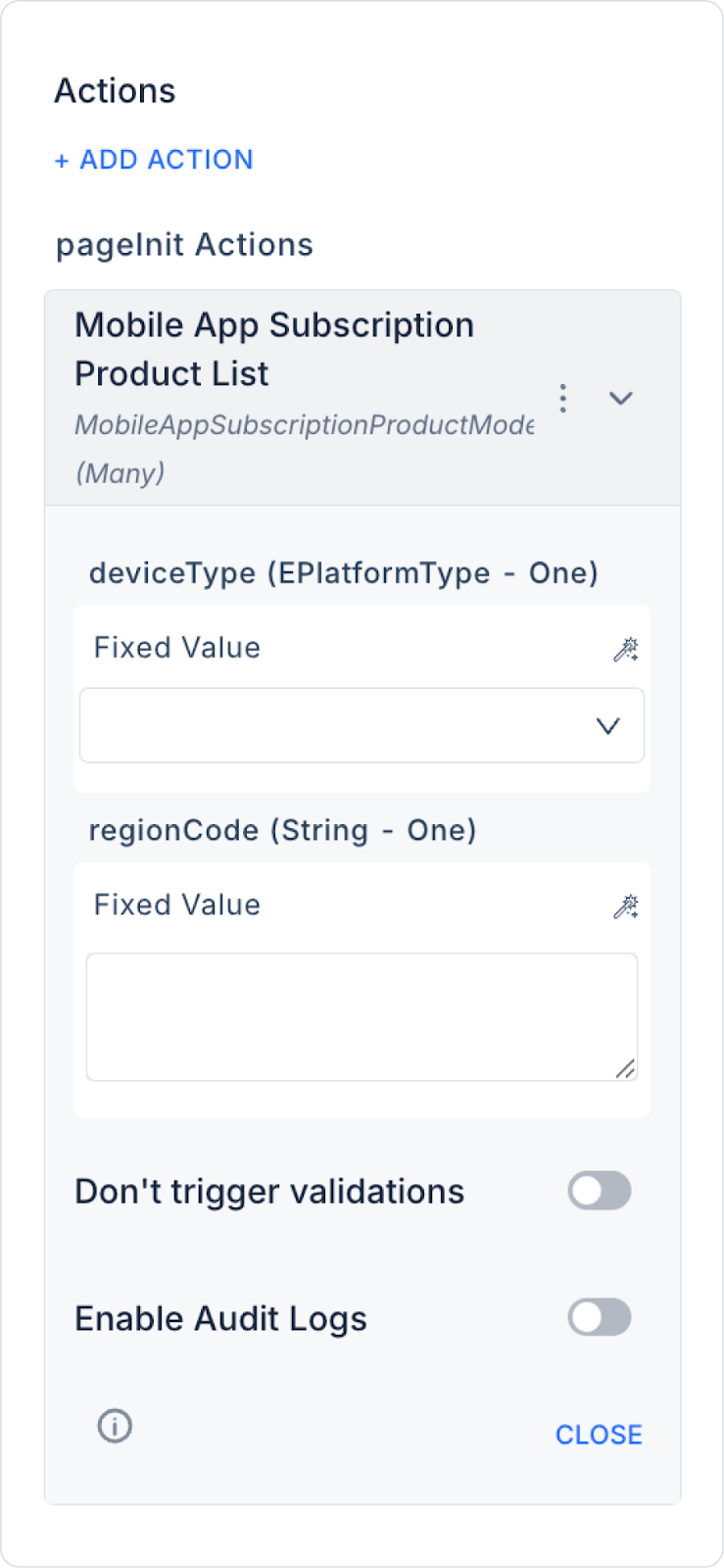Image resolution: width=724 pixels, height=1568 pixels.
Task: Click the magic wand icon for regionCode
Action: [626, 906]
